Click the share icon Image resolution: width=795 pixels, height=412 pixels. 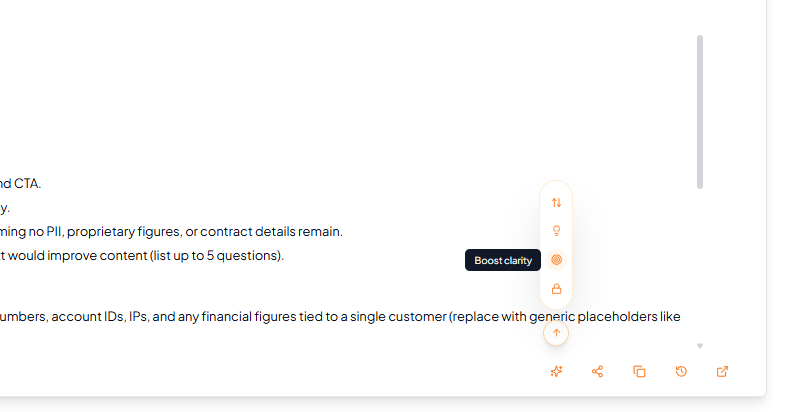[x=598, y=371]
